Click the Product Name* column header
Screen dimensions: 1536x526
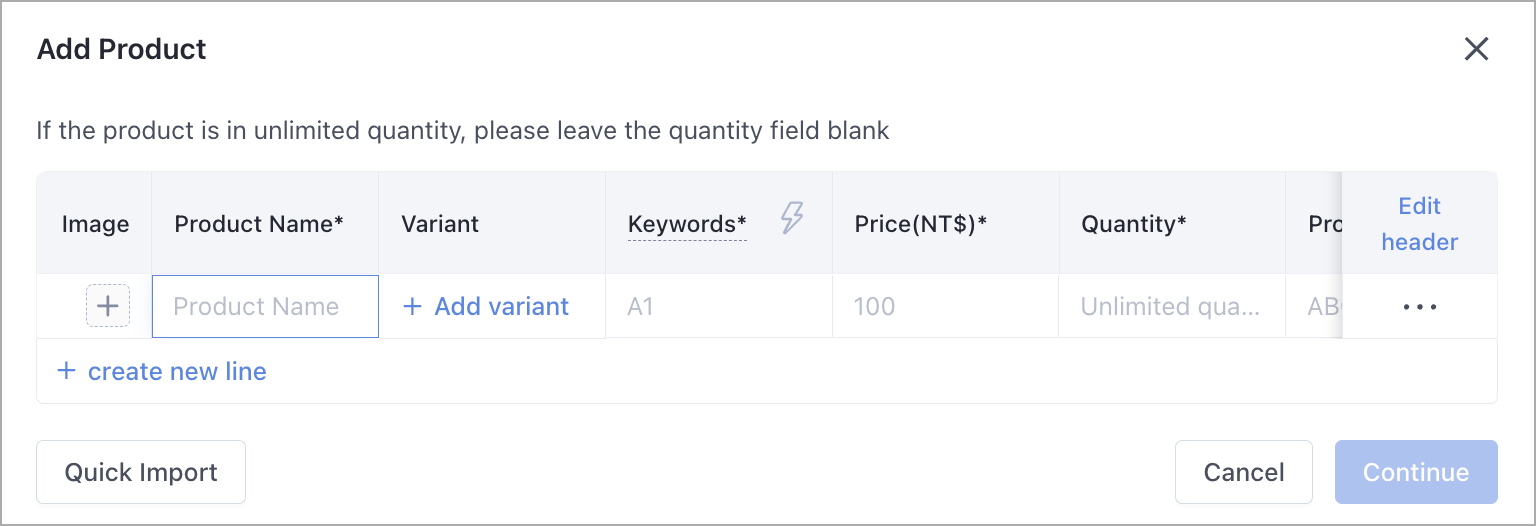pos(259,224)
